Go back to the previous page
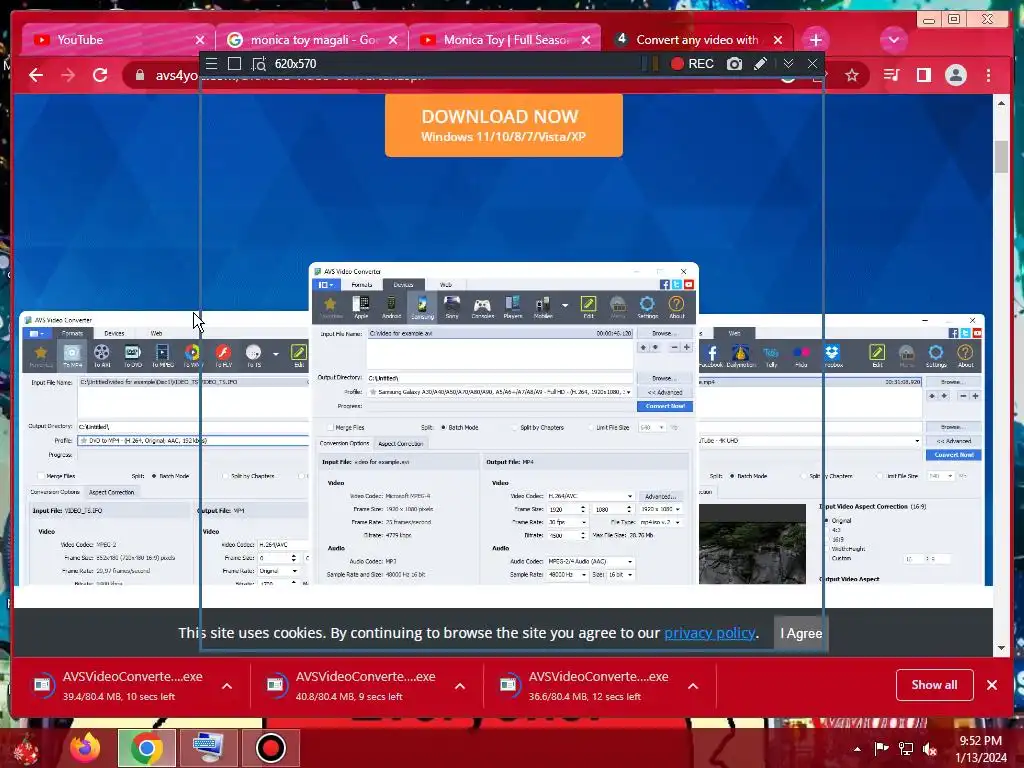 click(x=36, y=75)
